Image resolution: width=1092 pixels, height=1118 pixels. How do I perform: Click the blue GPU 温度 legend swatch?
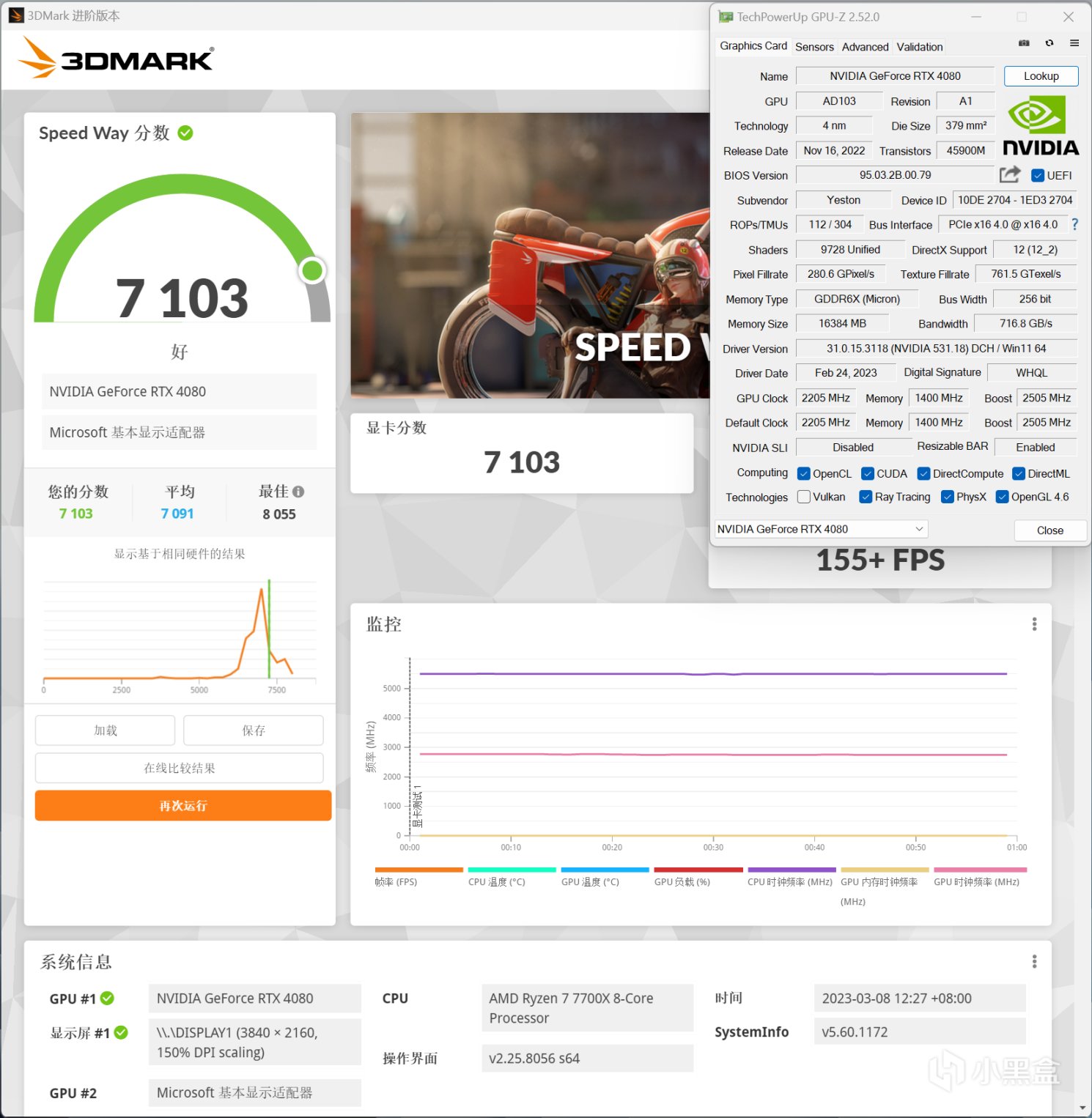click(605, 870)
